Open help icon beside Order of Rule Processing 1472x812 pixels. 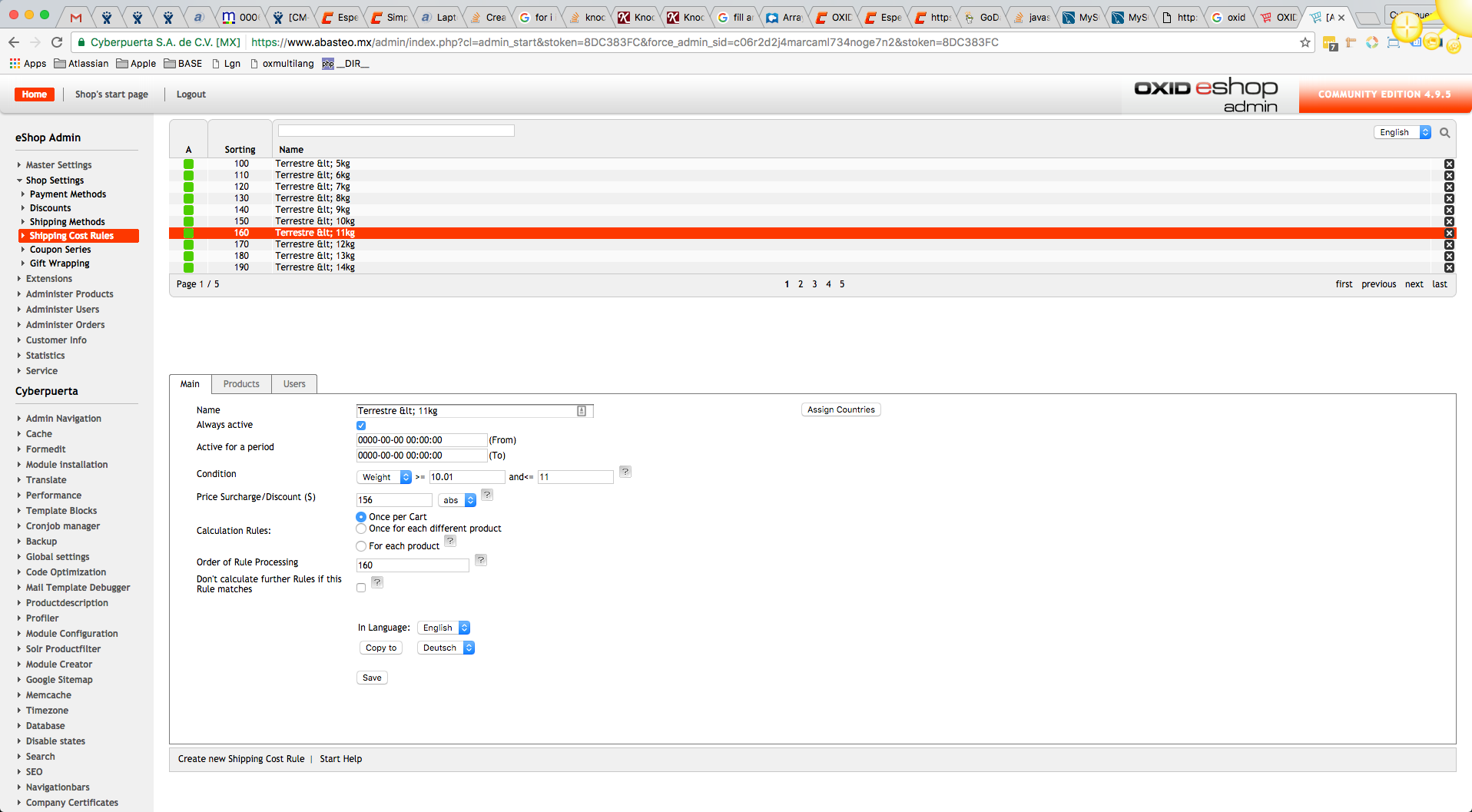480,560
